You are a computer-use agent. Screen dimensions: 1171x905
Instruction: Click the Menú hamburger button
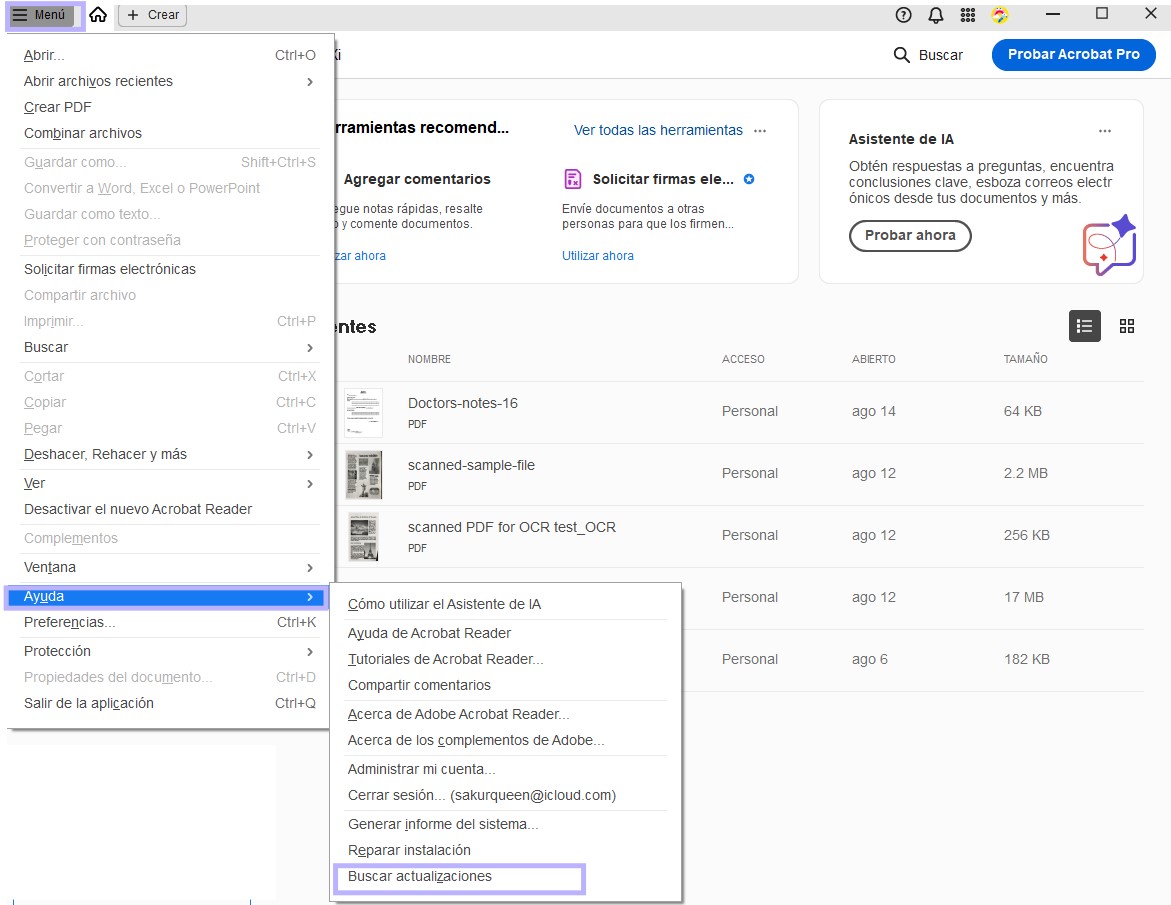pos(44,15)
